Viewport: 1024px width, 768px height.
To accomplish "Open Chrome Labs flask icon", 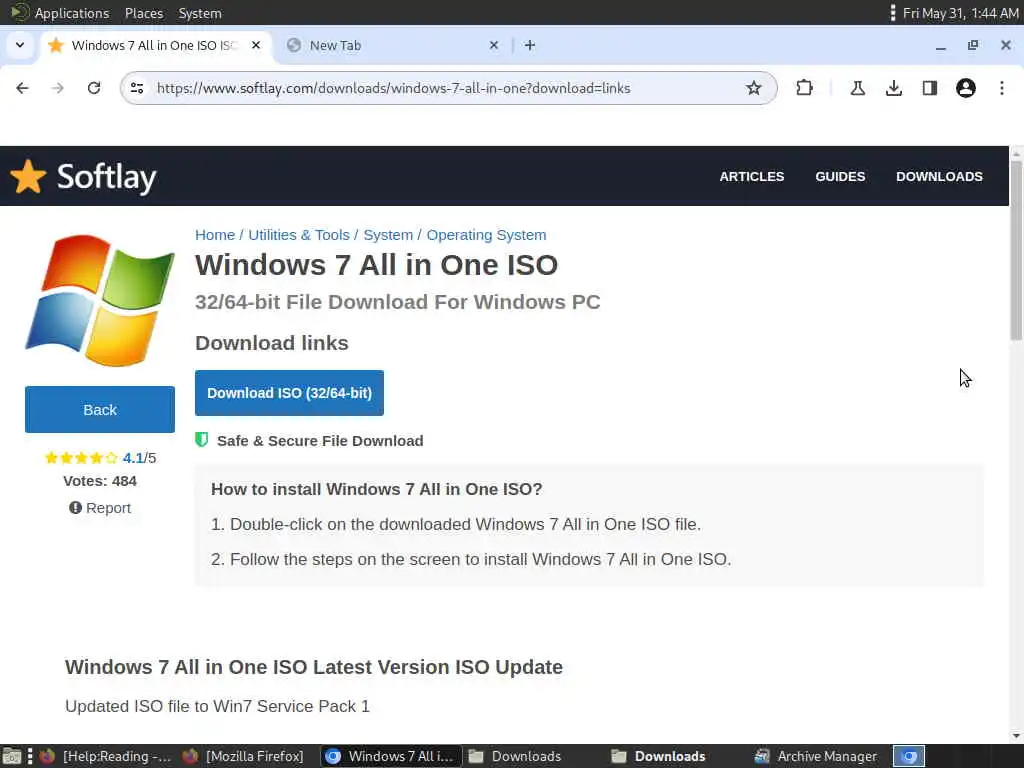I will coord(857,88).
